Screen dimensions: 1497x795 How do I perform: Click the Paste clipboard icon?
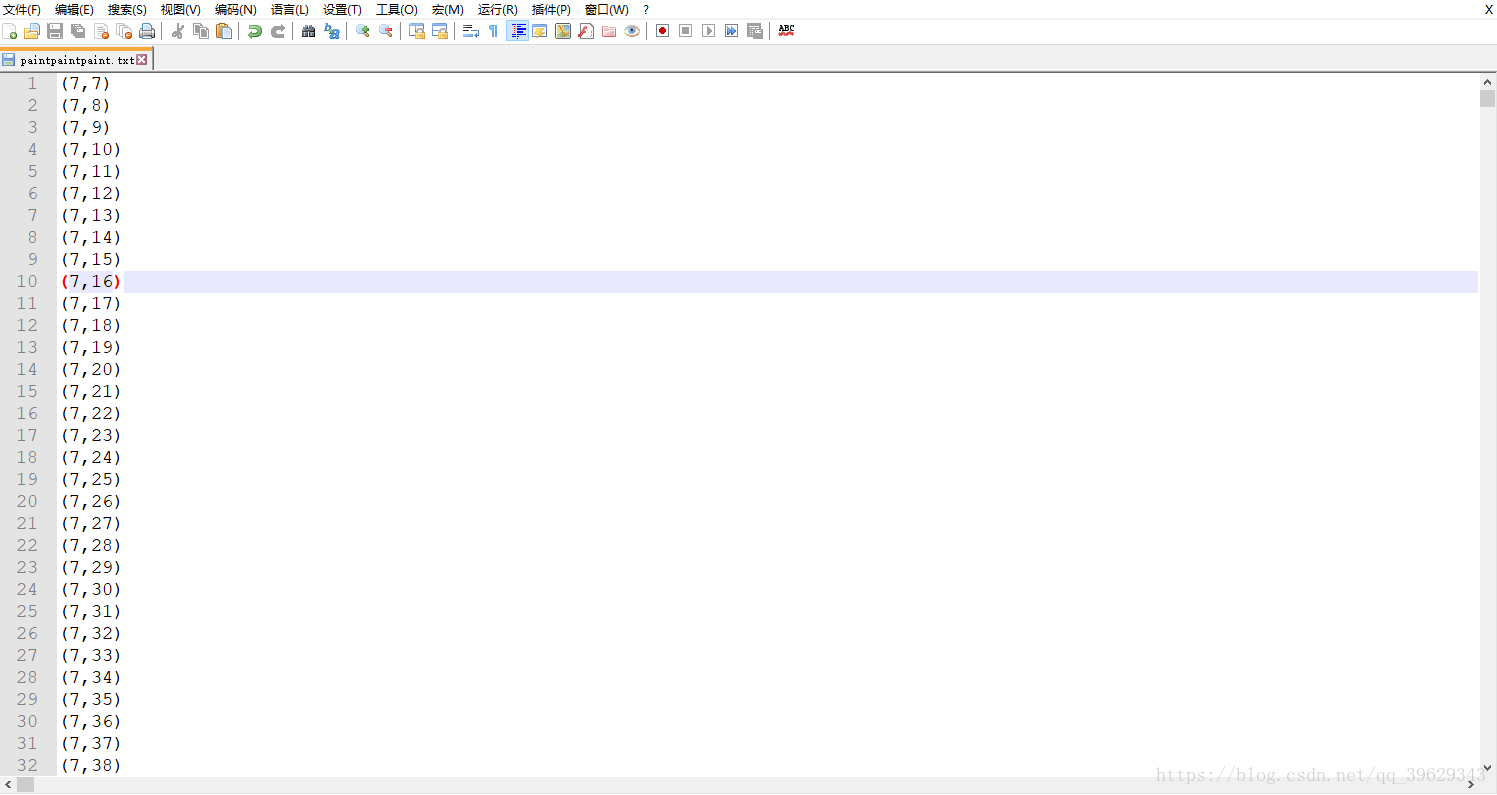click(x=224, y=31)
